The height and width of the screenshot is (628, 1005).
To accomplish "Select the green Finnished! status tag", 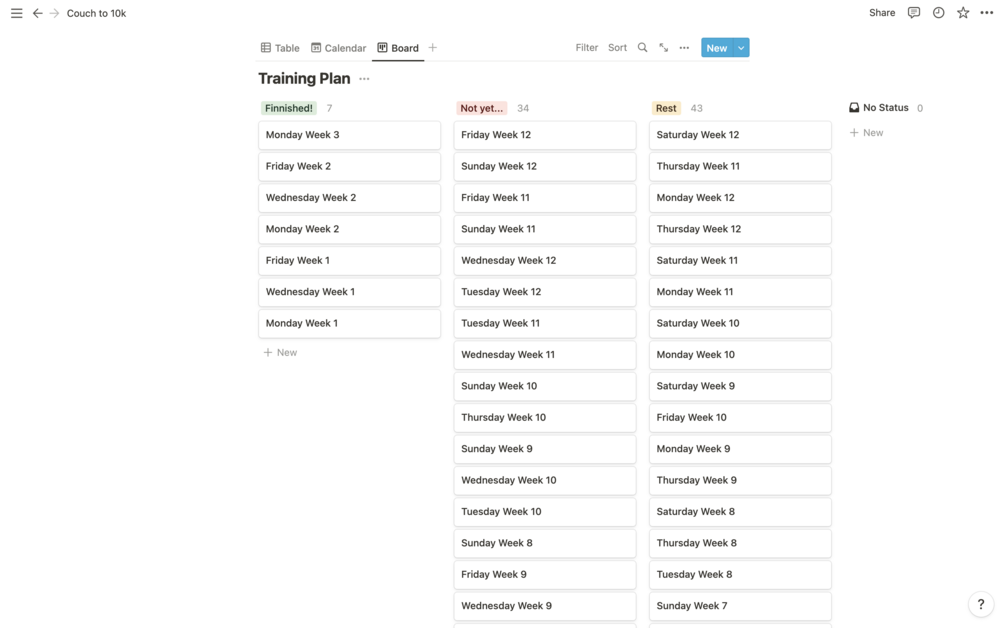I will (x=288, y=108).
